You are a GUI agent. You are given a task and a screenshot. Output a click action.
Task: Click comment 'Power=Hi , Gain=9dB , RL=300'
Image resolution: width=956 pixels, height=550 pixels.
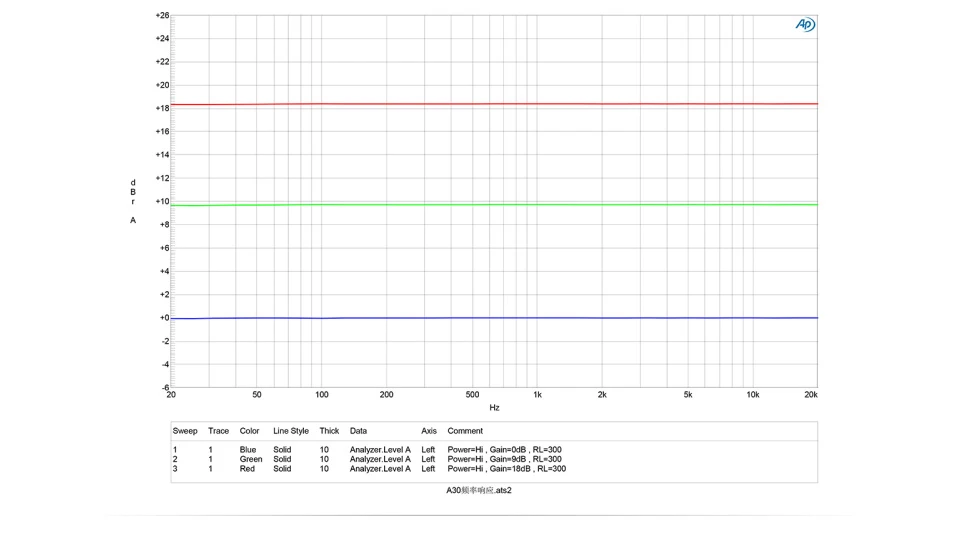[x=504, y=459]
